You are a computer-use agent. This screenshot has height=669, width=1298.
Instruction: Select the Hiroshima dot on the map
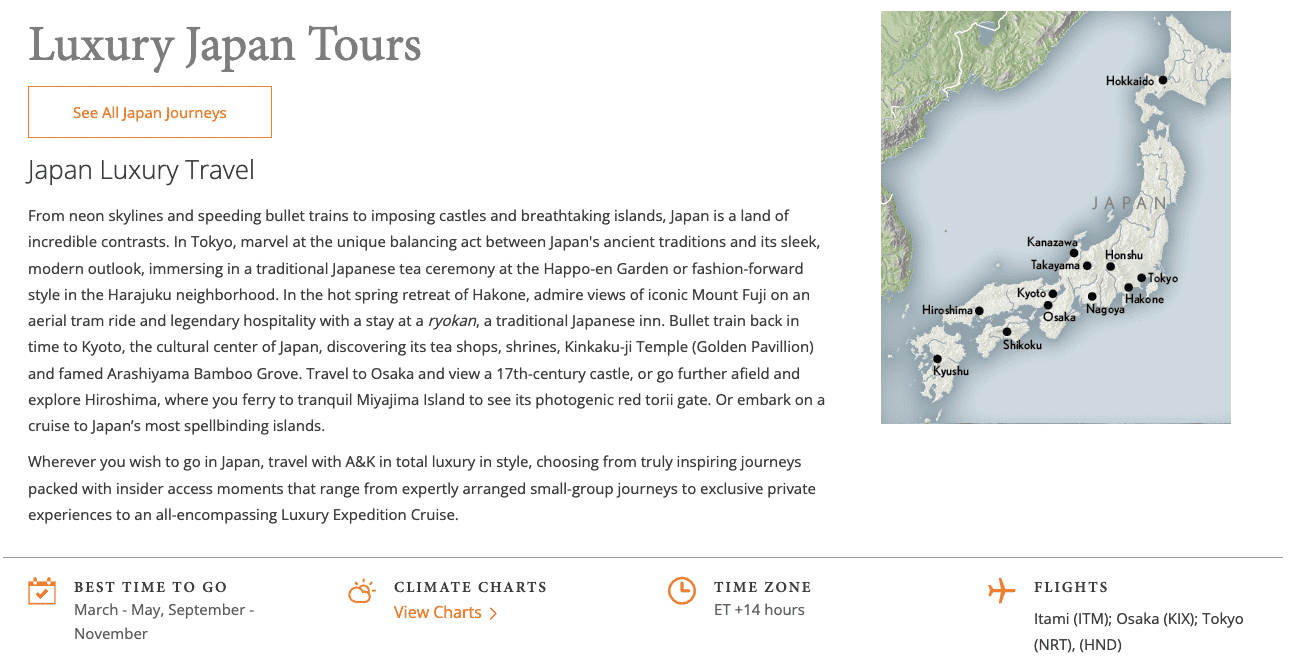pos(979,311)
